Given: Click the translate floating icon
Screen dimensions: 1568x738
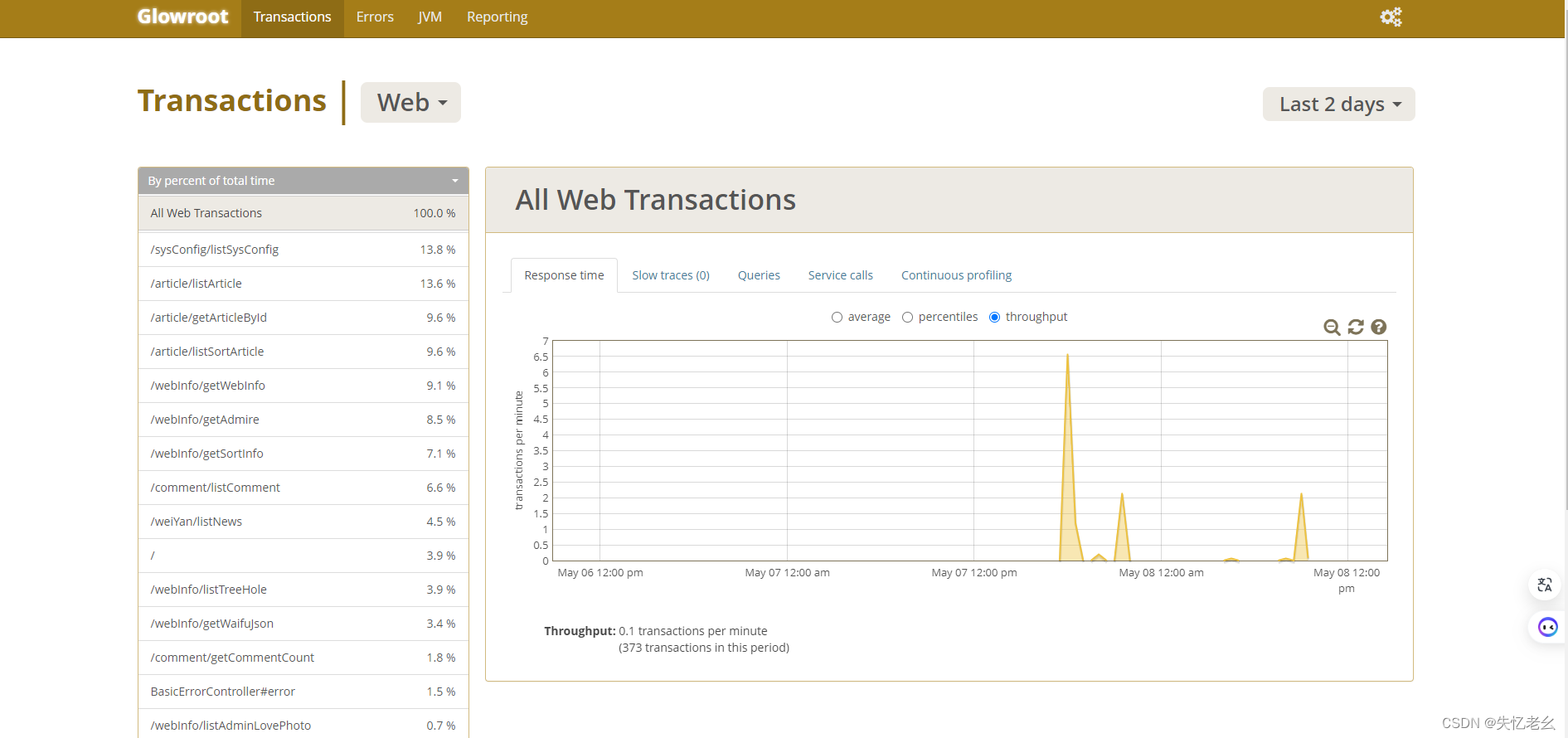Looking at the screenshot, I should coord(1545,585).
